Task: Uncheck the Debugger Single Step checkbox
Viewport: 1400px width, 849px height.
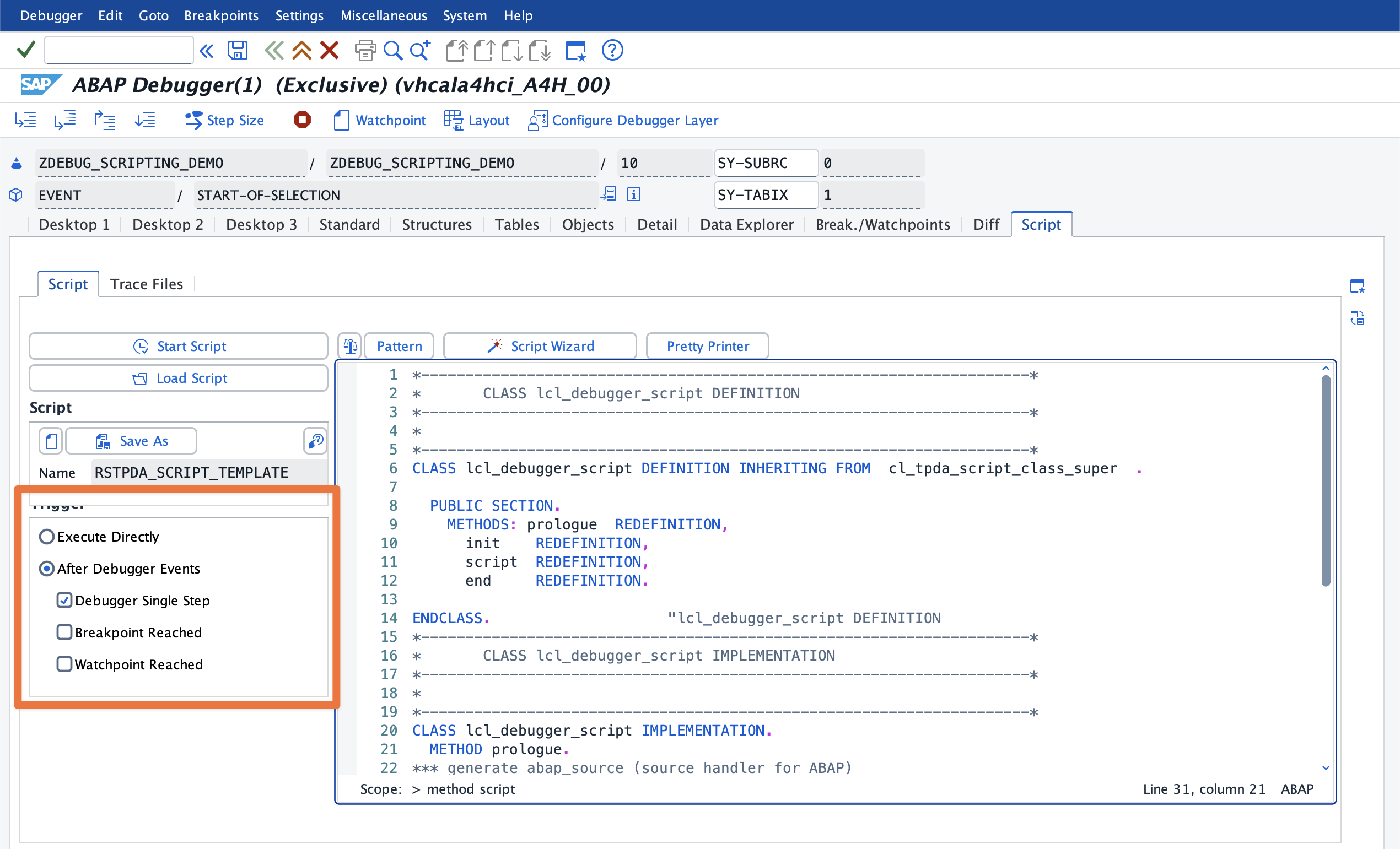Action: tap(64, 601)
